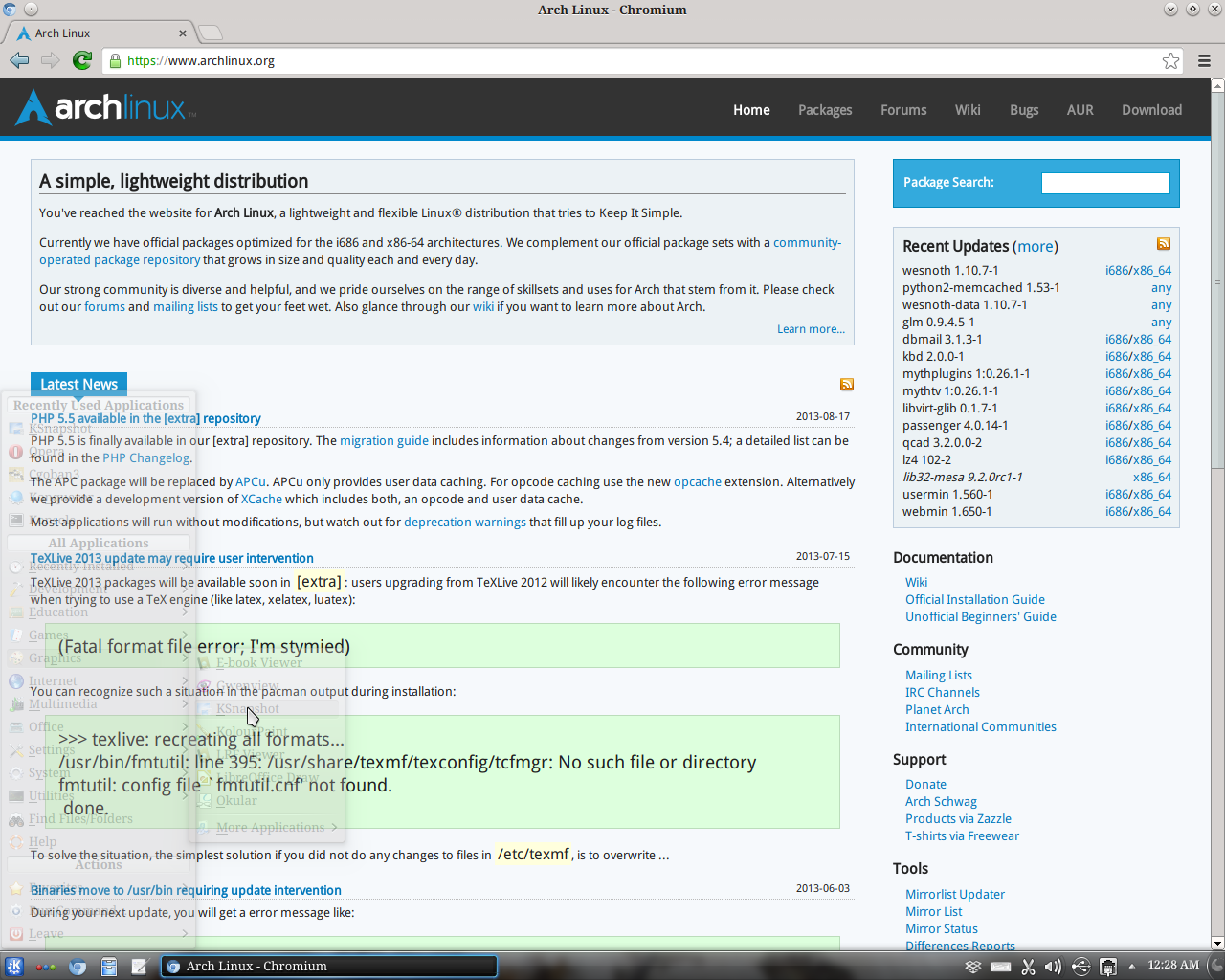Click the Dropbox tray icon
The height and width of the screenshot is (980, 1225).
(x=973, y=967)
